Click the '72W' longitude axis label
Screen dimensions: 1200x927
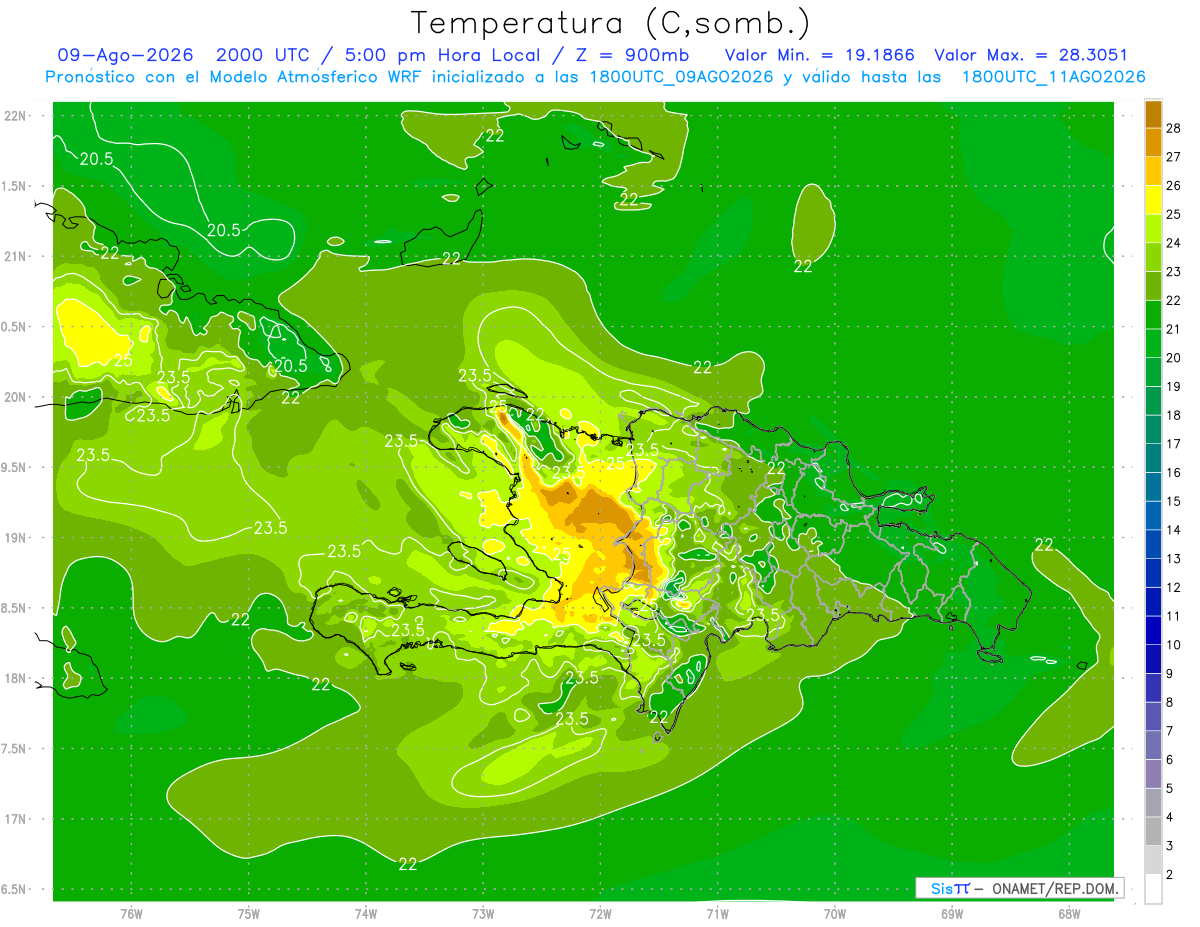[600, 914]
